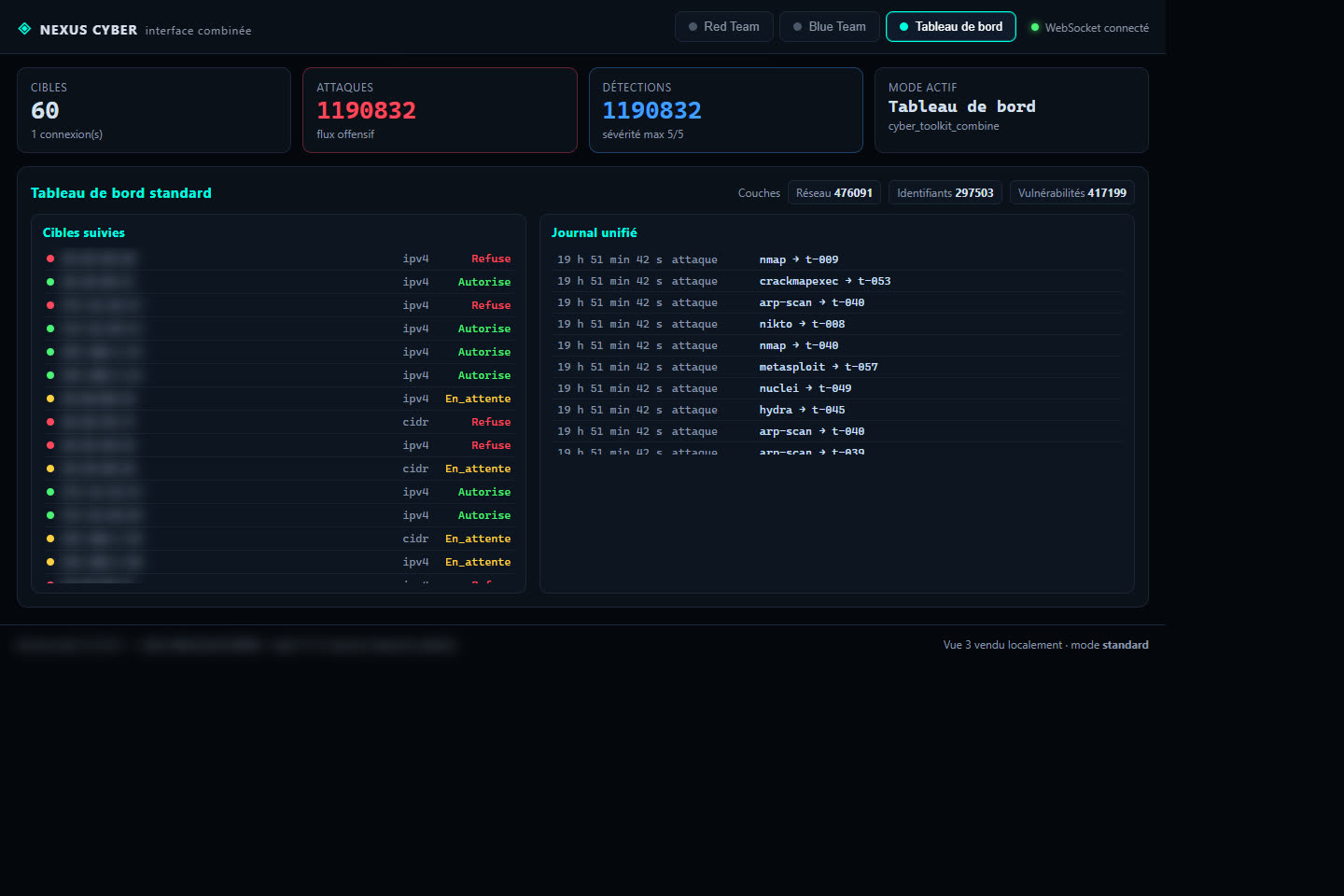Screen dimensions: 1344x896
Task: Click the arrow in the hydra journal entry
Action: point(803,410)
